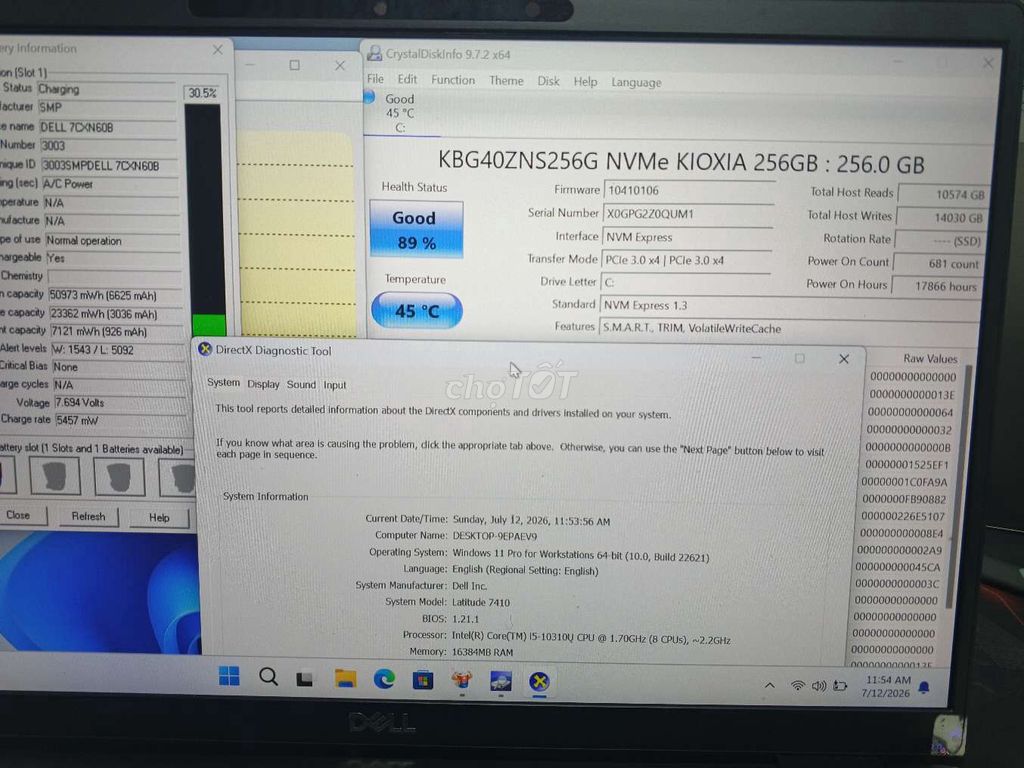
Task: Click the Help button in battery information window
Action: [x=159, y=517]
